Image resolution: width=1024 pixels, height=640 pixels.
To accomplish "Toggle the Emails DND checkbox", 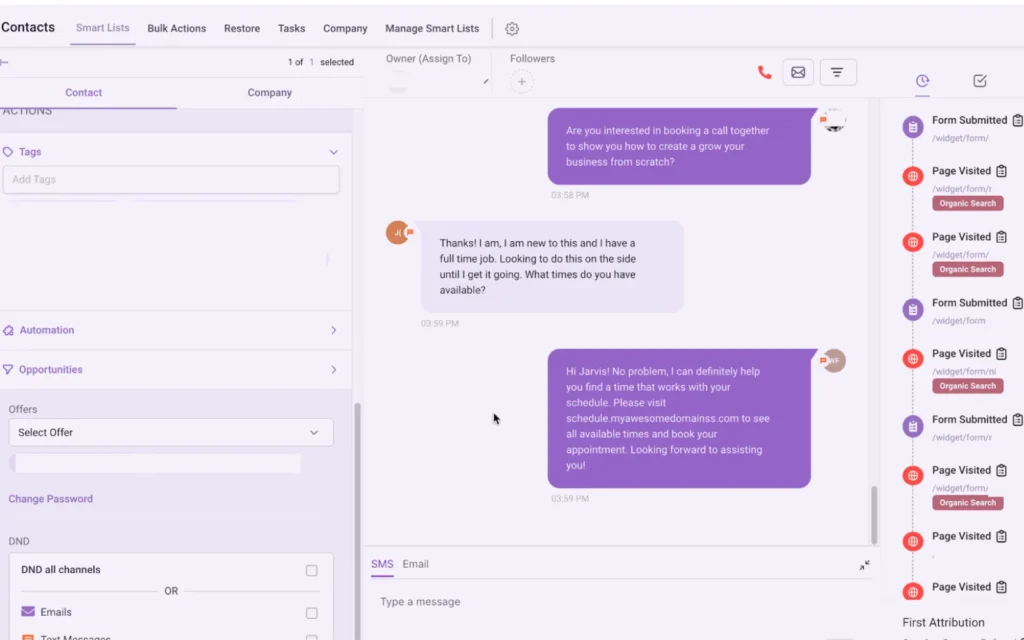I will [x=312, y=613].
